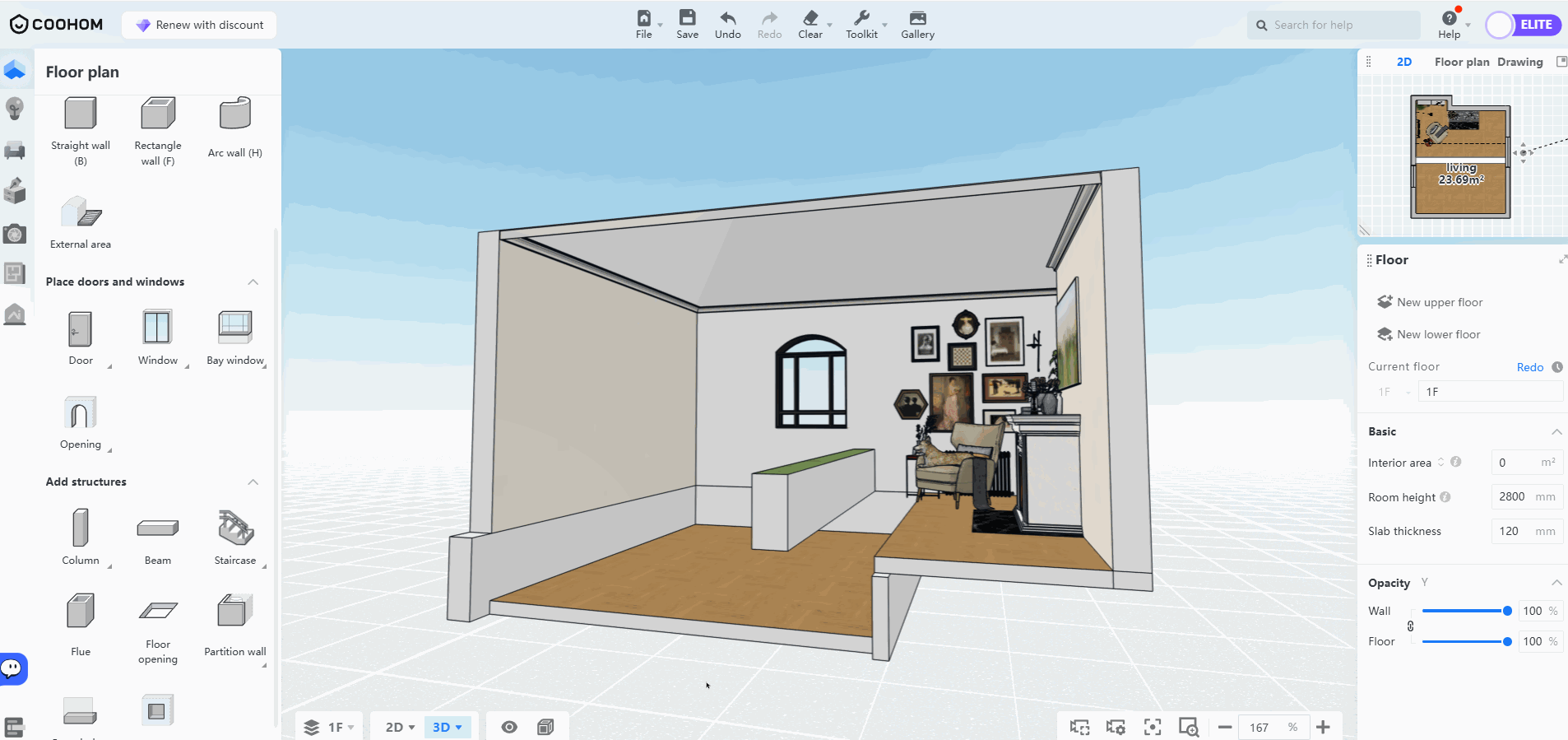
Task: Adjust the Wall opacity slider
Action: [1506, 611]
